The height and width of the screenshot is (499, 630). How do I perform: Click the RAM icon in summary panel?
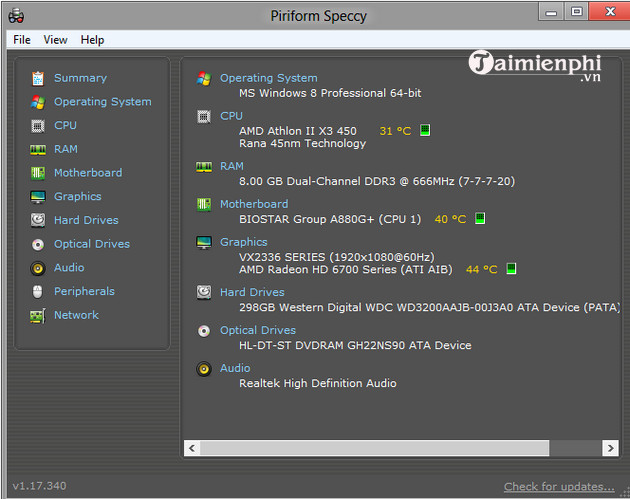pos(204,167)
